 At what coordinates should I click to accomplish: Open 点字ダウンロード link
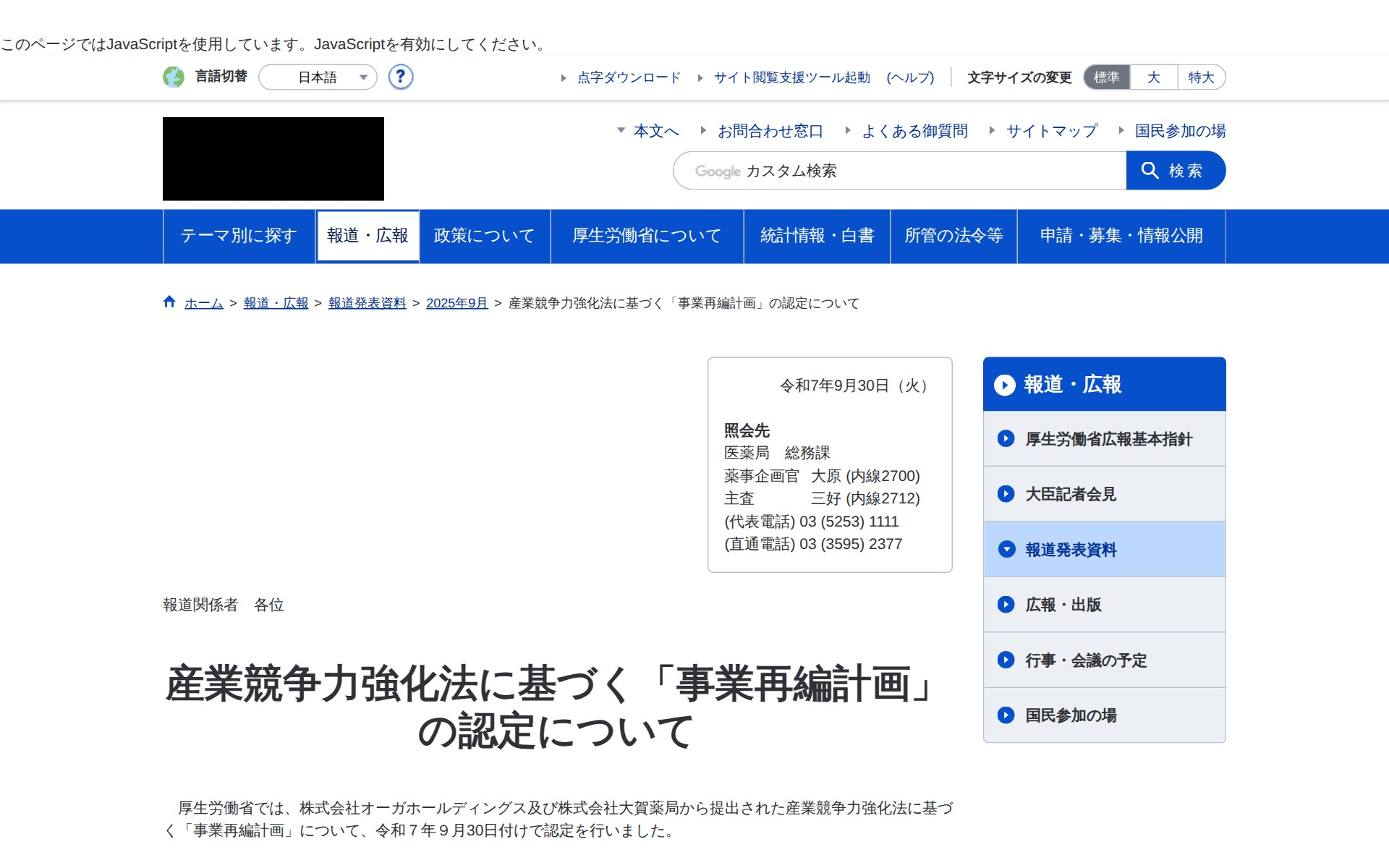pos(628,77)
